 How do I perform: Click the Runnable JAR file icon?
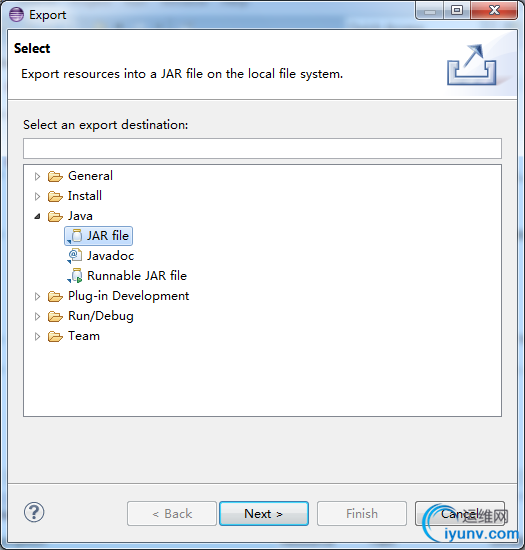[x=75, y=276]
